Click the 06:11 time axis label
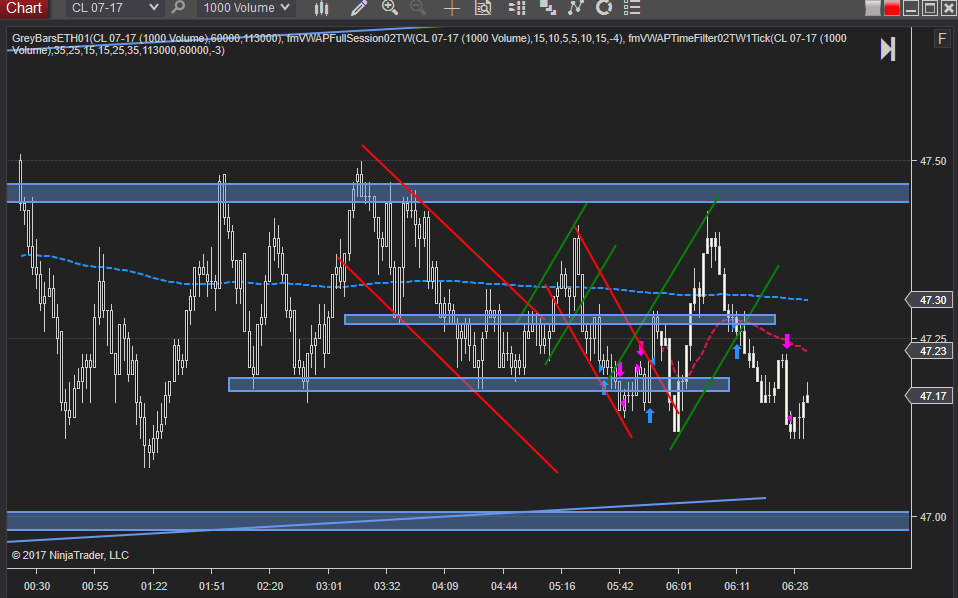Screen dimensions: 958x598 click(736, 586)
